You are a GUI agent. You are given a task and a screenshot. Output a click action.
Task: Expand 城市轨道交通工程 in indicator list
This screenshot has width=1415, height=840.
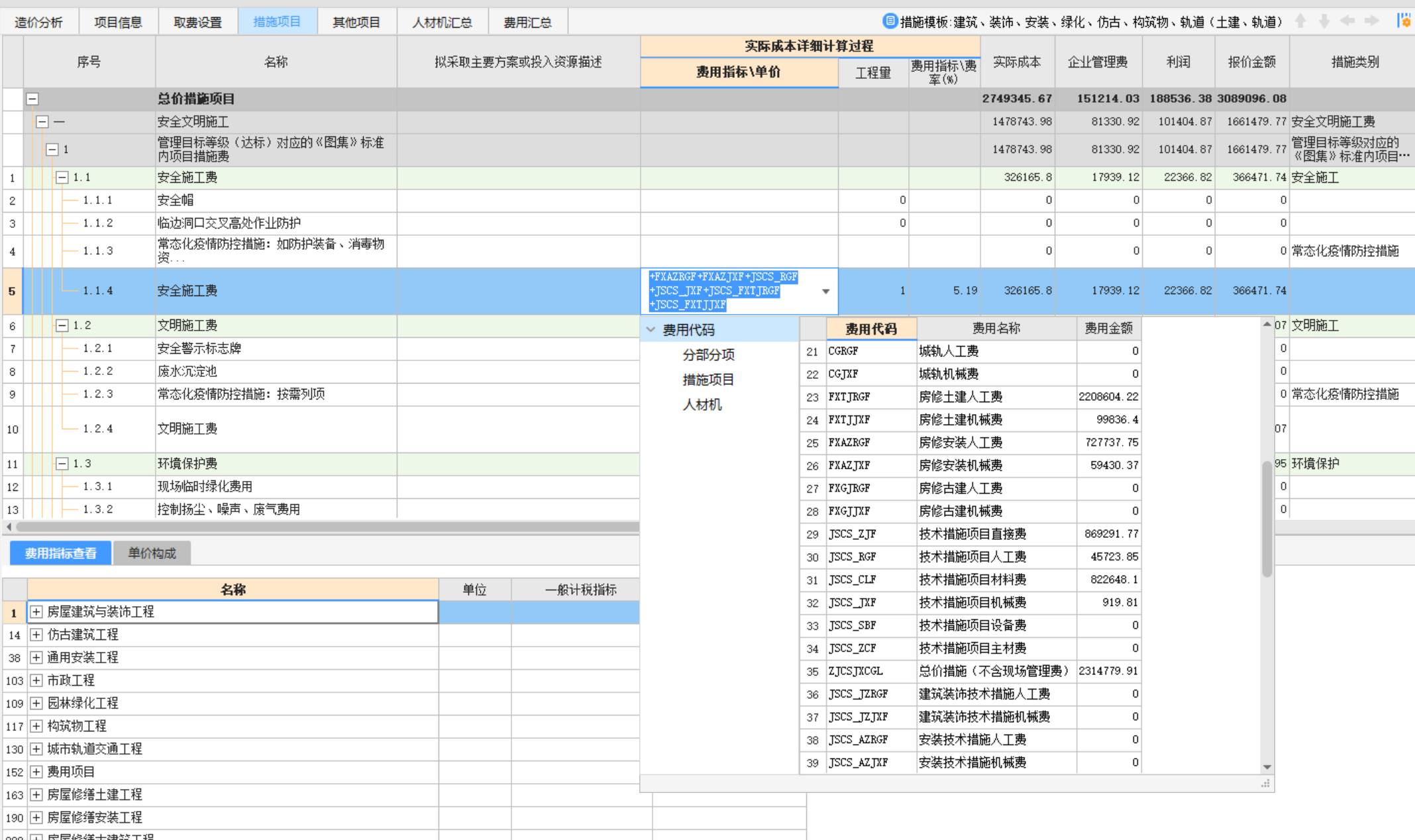(36, 749)
